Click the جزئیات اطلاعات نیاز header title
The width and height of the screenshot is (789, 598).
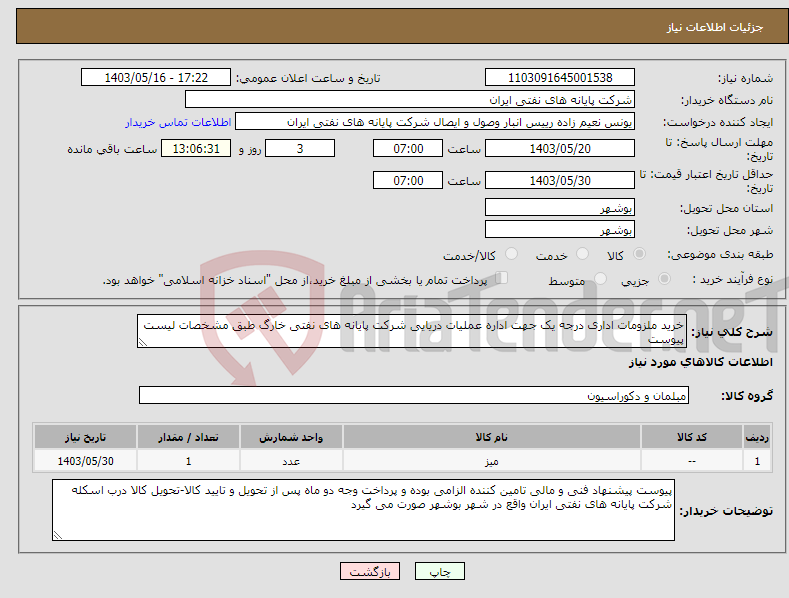715,27
